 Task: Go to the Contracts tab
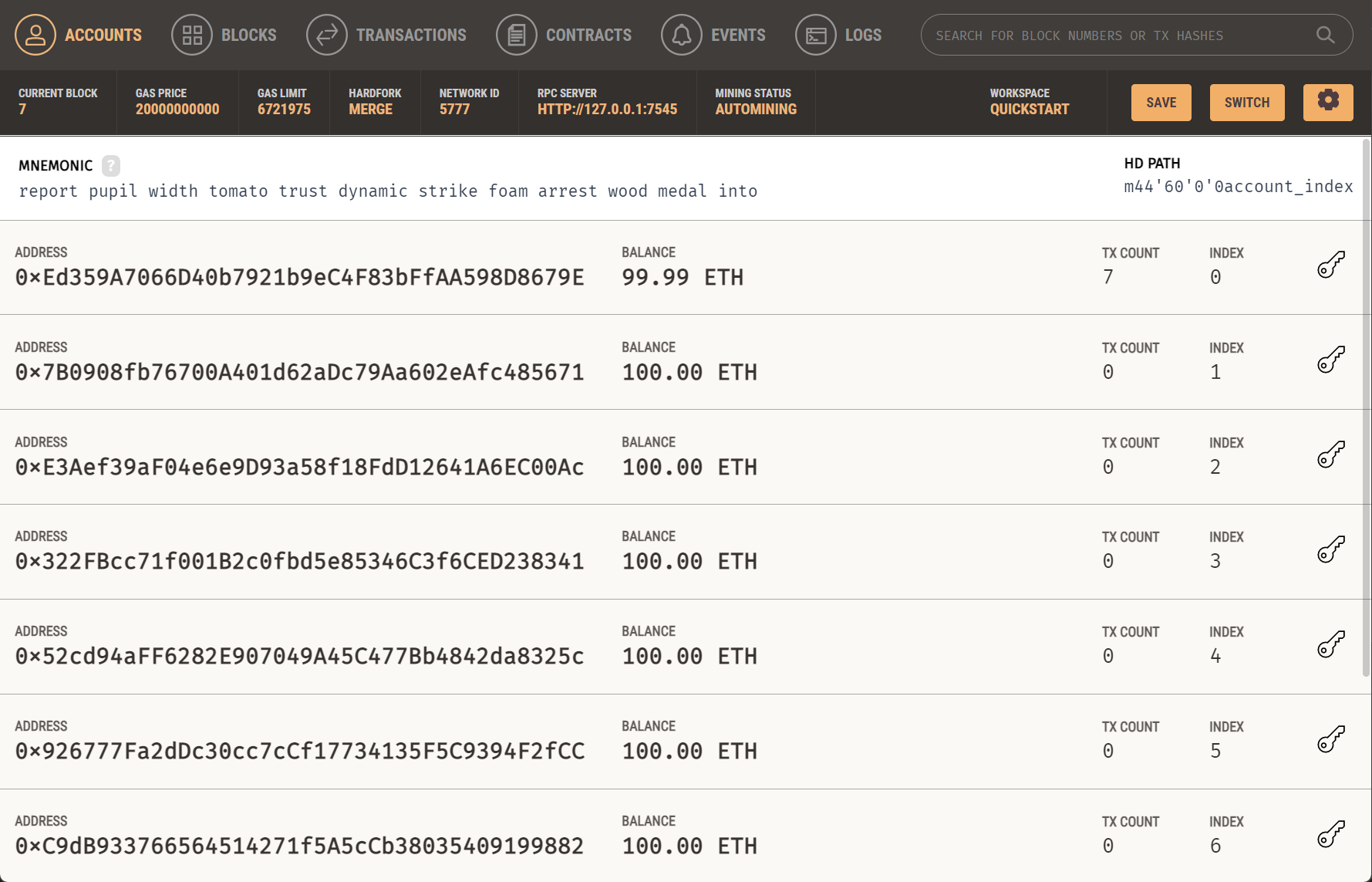(564, 35)
